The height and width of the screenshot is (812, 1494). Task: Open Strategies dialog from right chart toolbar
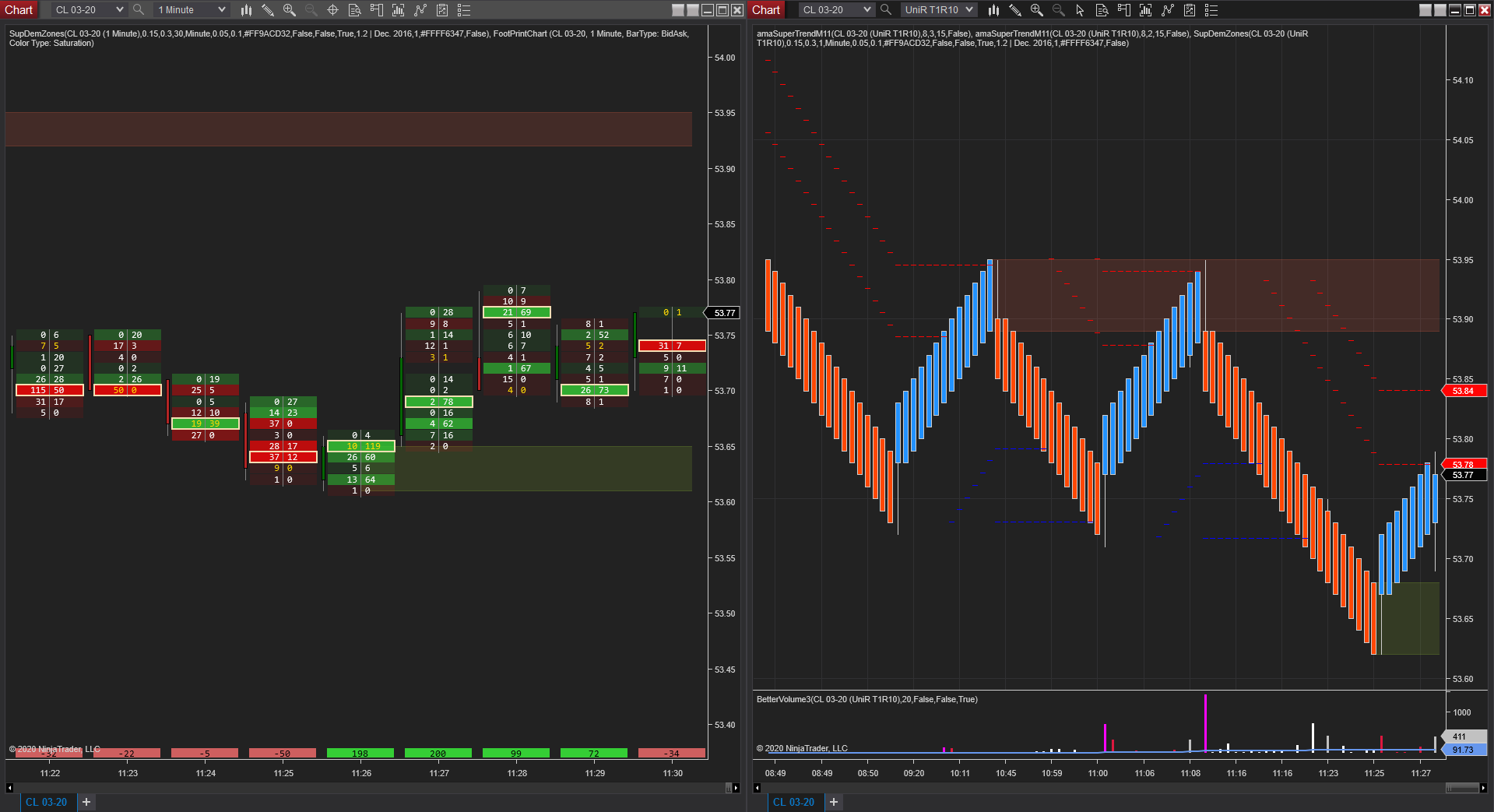point(1168,10)
